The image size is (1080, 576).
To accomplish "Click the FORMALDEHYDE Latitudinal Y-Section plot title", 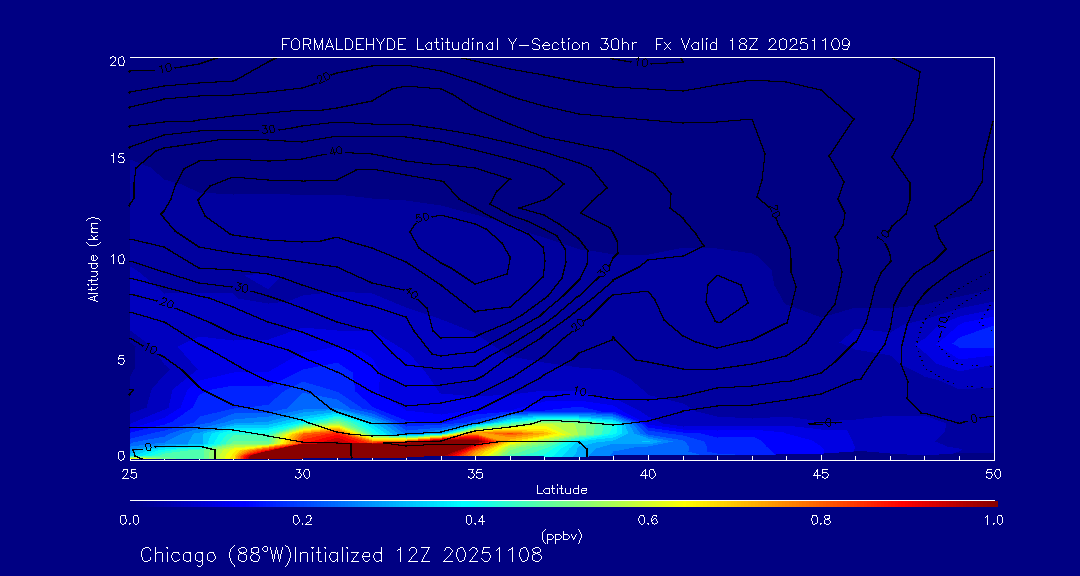I will coord(565,45).
